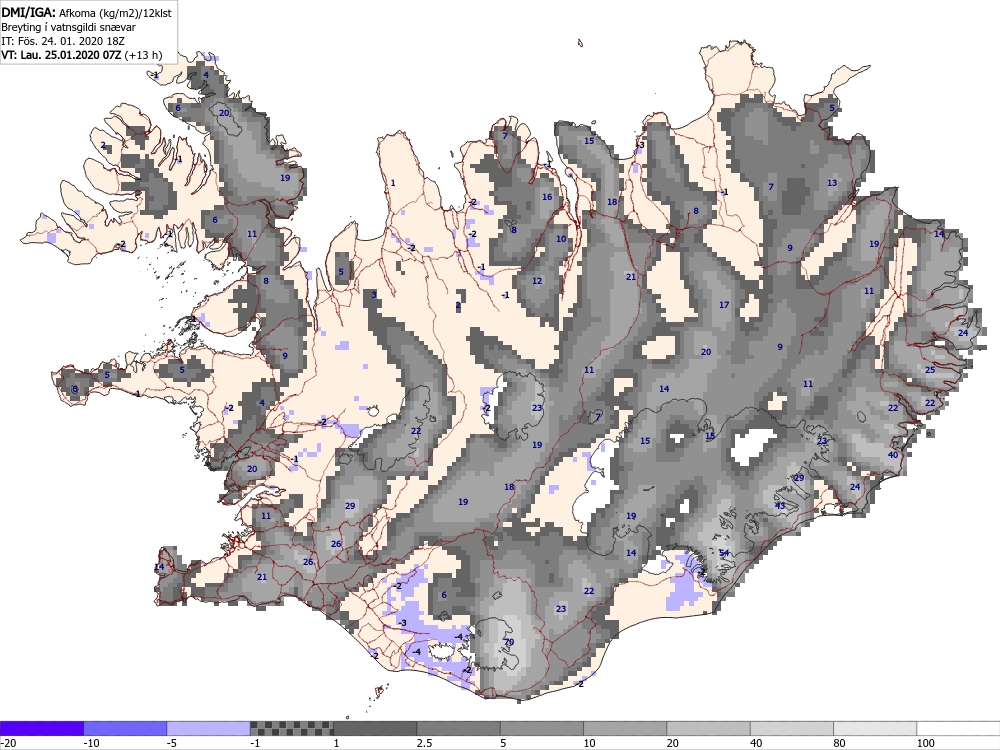
Task: Click the '80' legend scale label
Action: pyautogui.click(x=840, y=743)
